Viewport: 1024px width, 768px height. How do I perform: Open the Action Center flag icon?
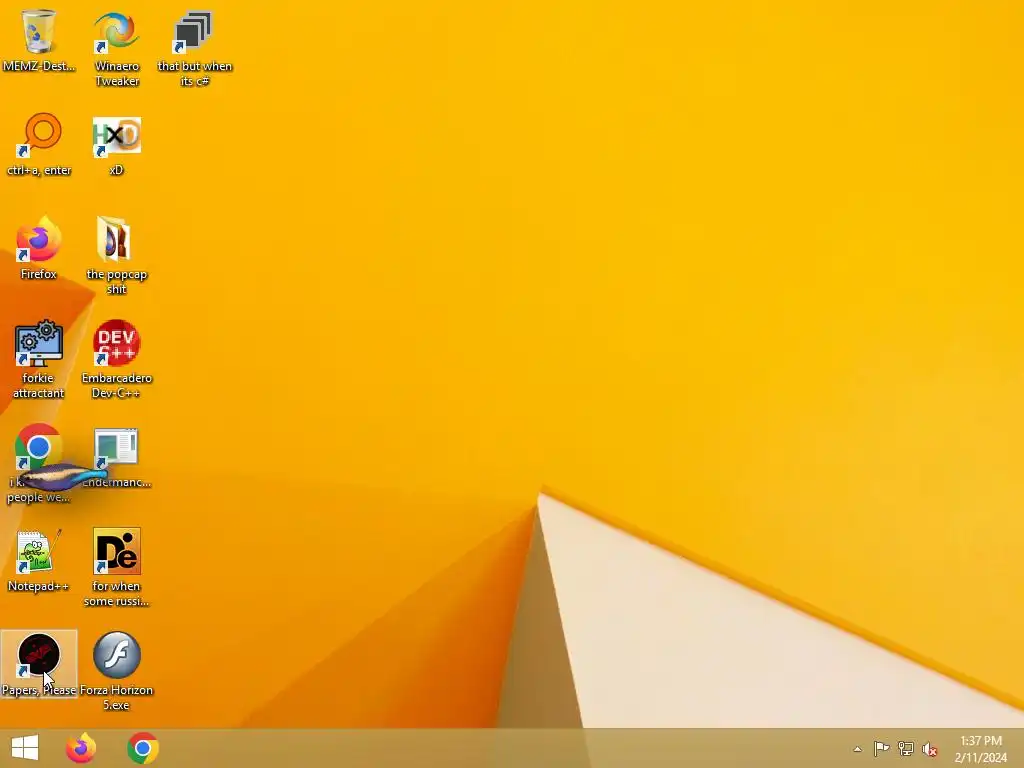881,748
